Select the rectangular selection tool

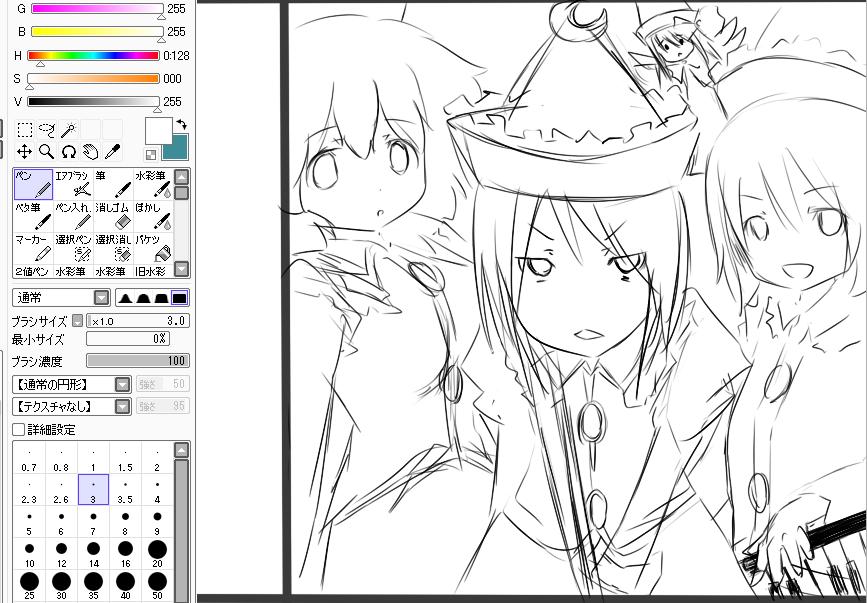(24, 130)
